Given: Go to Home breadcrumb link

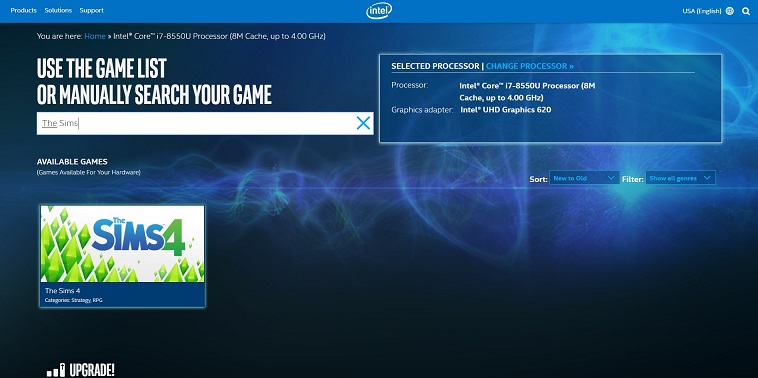Looking at the screenshot, I should [x=95, y=36].
